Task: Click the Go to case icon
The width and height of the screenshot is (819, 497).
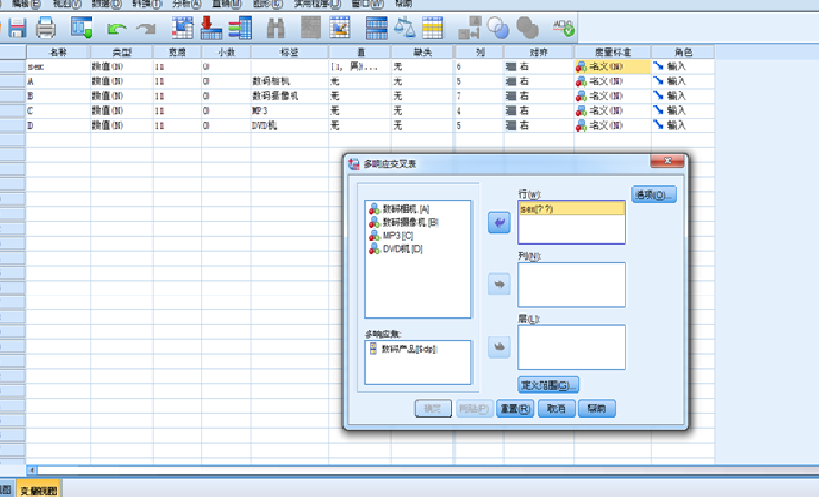Action: pos(182,28)
